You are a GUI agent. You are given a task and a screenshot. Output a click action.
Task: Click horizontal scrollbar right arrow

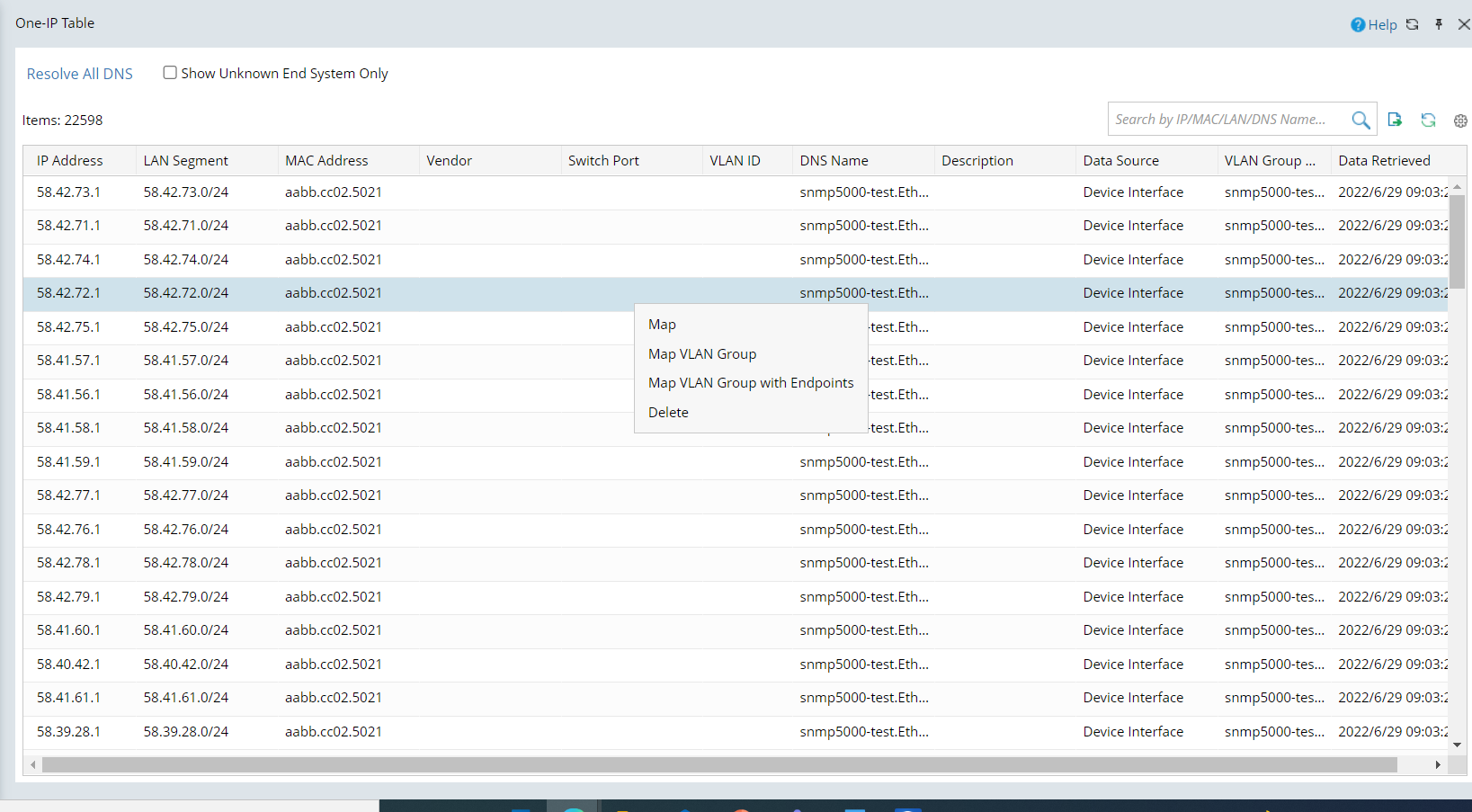coord(1438,764)
